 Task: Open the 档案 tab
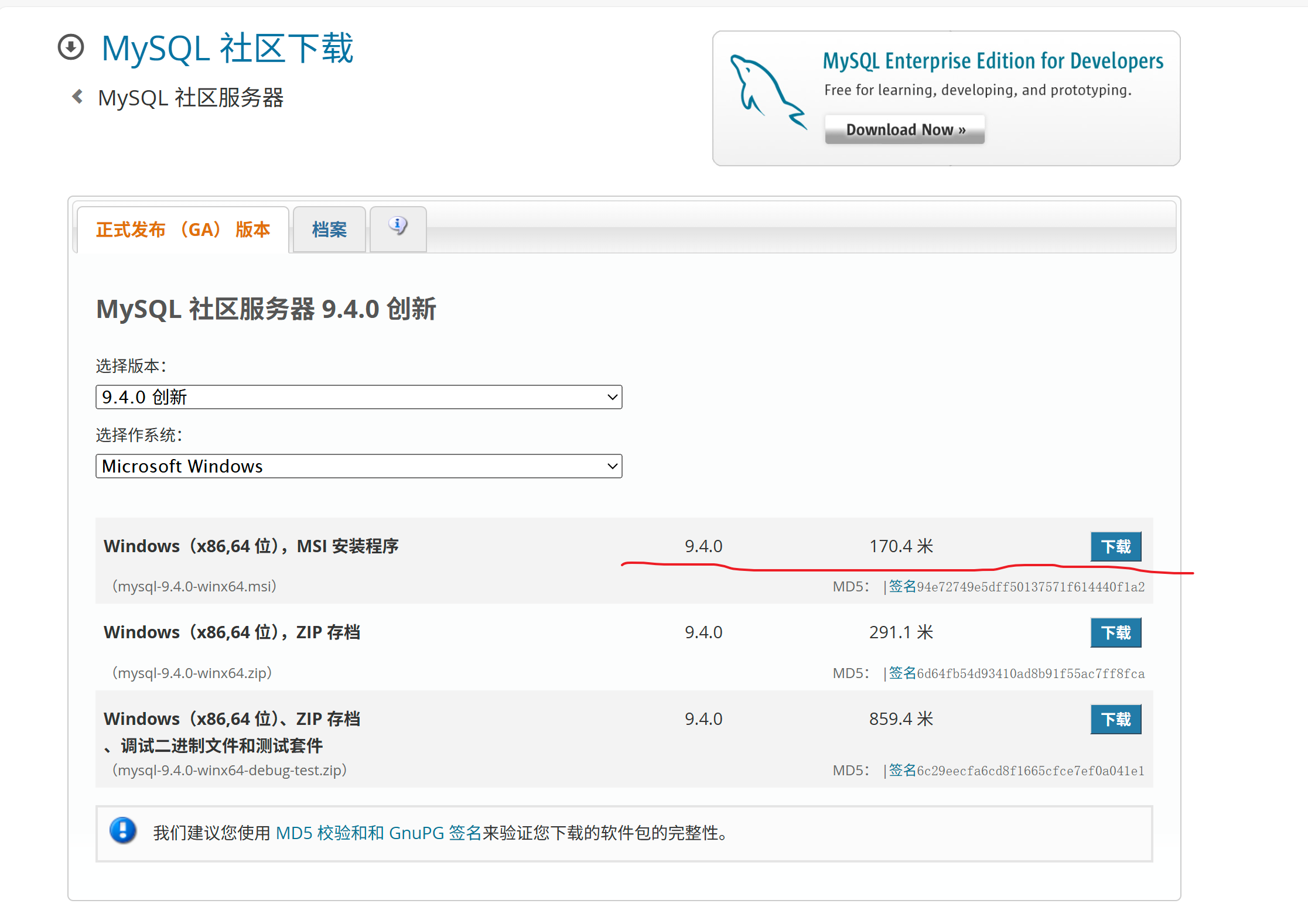click(x=329, y=230)
